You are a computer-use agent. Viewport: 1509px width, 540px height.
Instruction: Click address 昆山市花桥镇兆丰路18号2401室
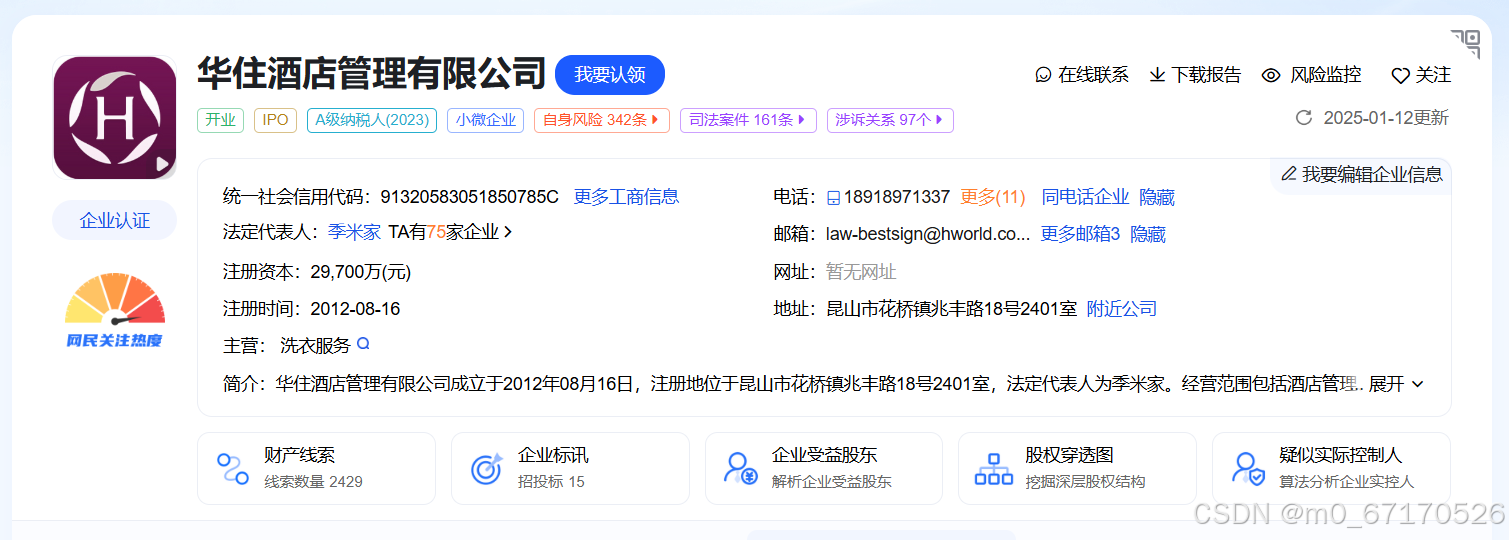[952, 309]
